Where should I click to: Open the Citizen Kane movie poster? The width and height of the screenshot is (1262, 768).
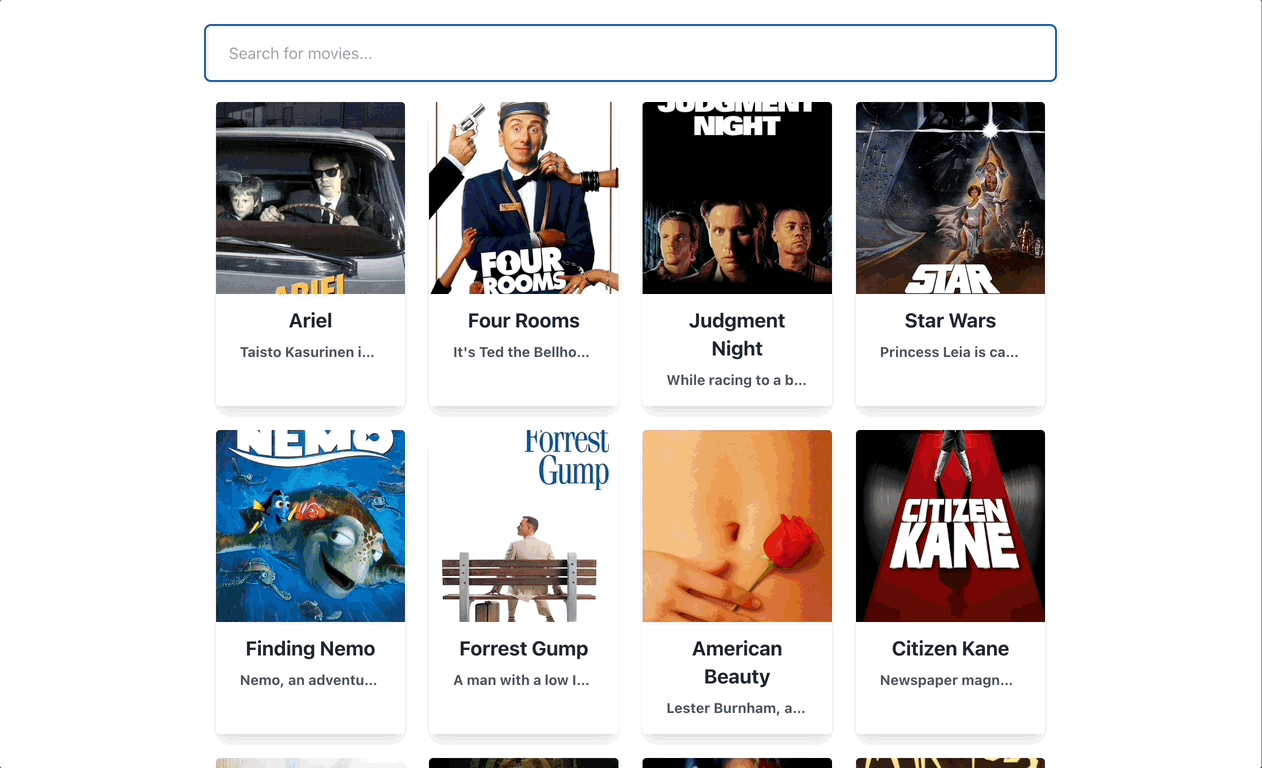click(x=950, y=525)
